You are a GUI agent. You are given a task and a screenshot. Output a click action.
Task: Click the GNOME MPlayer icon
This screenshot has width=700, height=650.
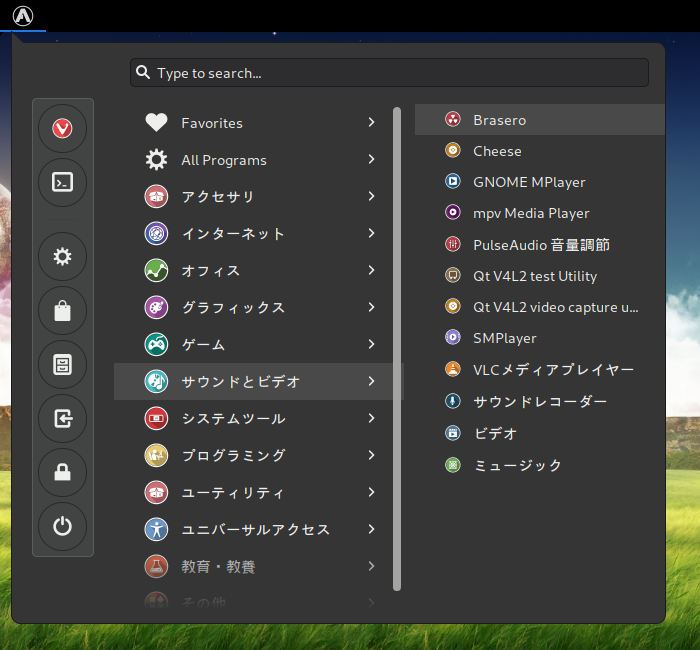(x=453, y=181)
